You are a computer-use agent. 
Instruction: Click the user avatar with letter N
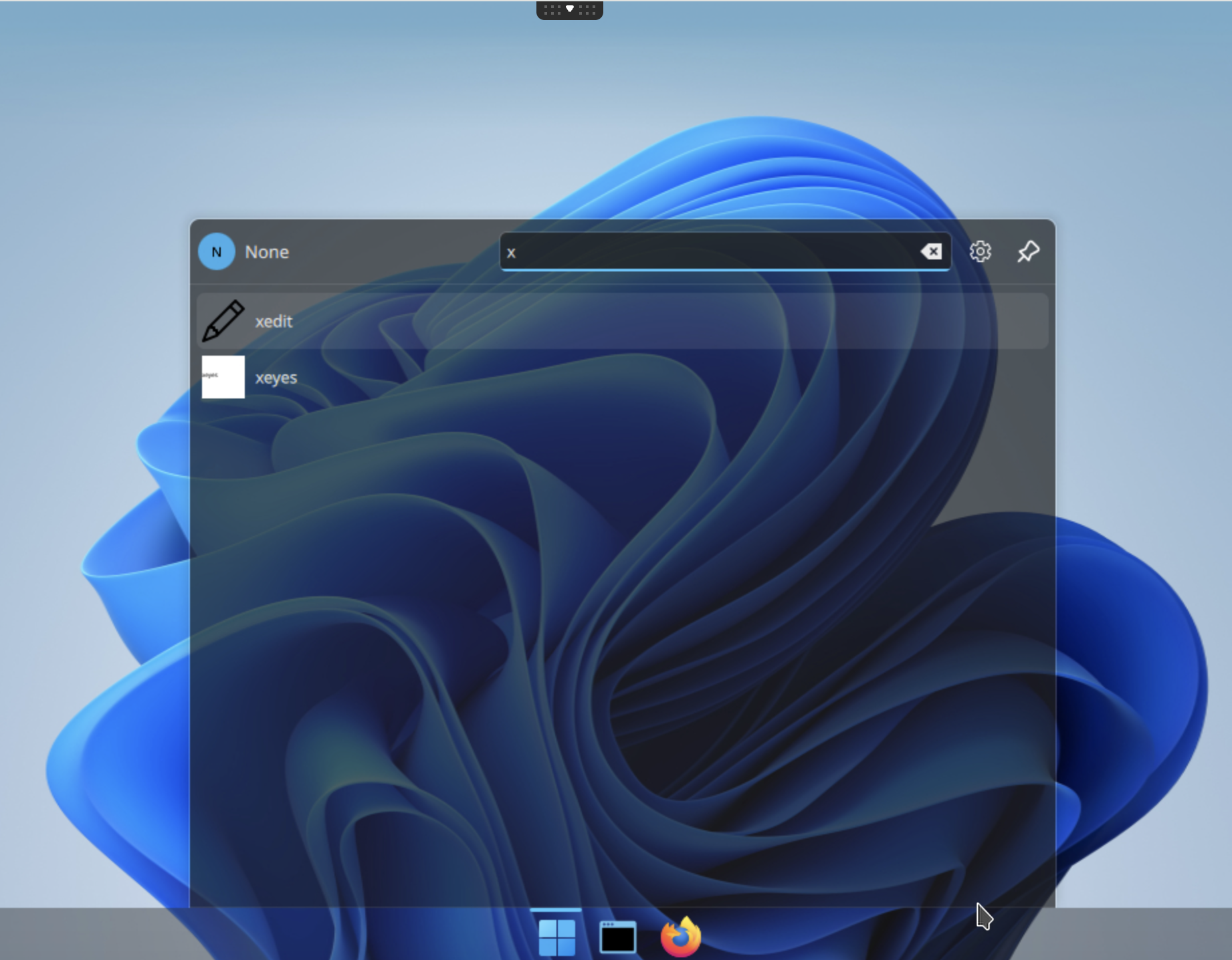pyautogui.click(x=216, y=252)
